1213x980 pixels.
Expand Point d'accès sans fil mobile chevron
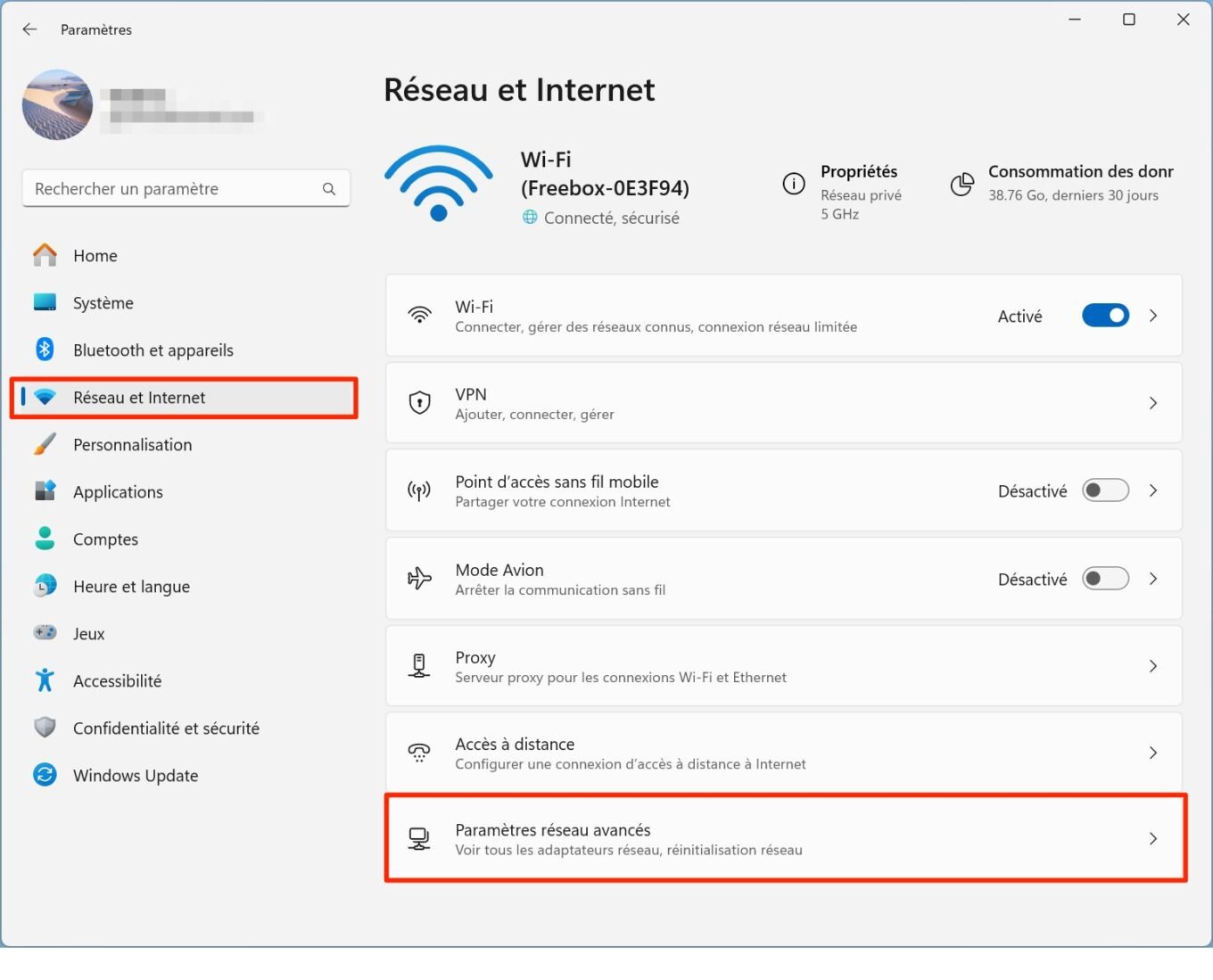pyautogui.click(x=1153, y=490)
